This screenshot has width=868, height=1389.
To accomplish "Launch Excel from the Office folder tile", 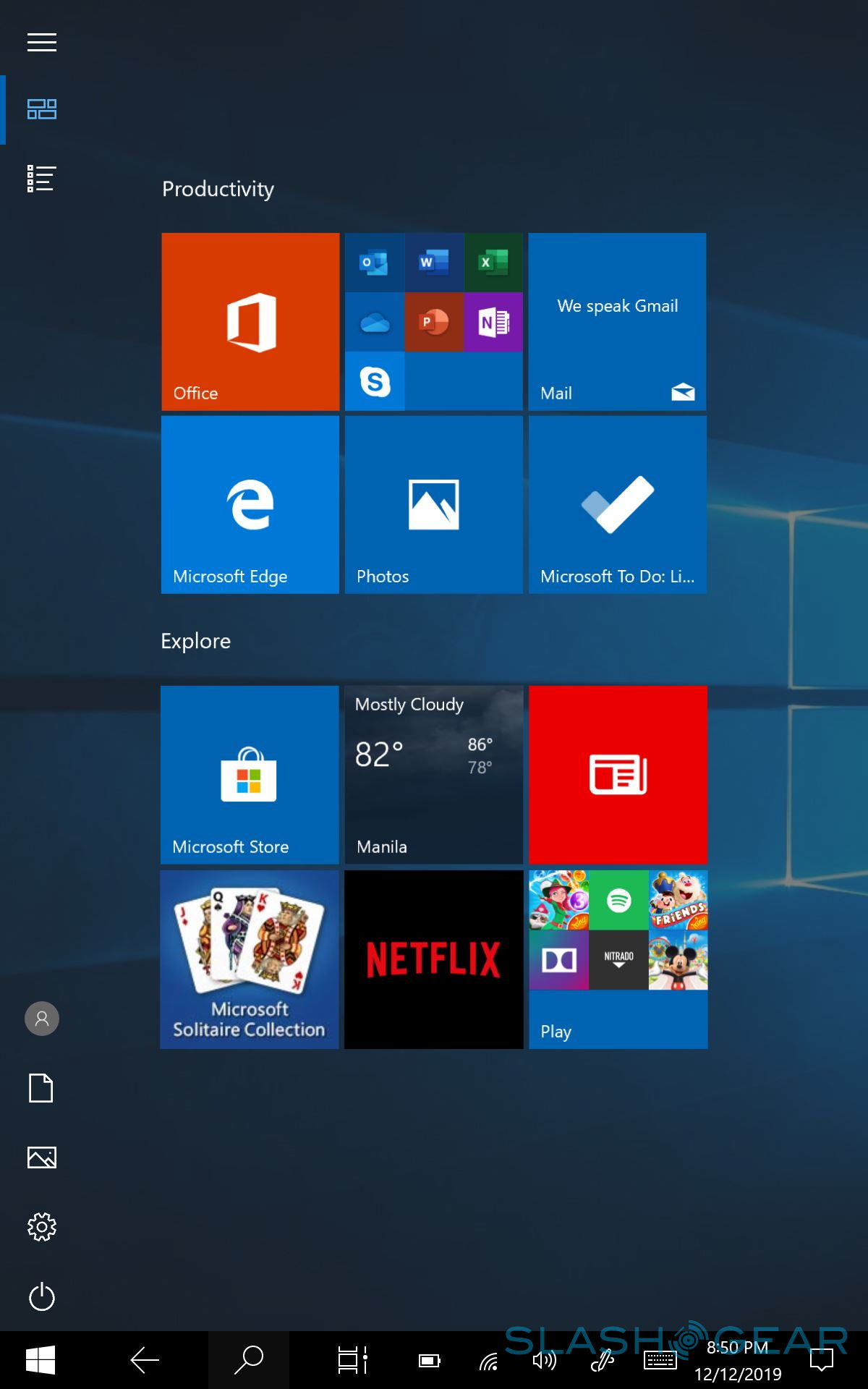I will 493,263.
